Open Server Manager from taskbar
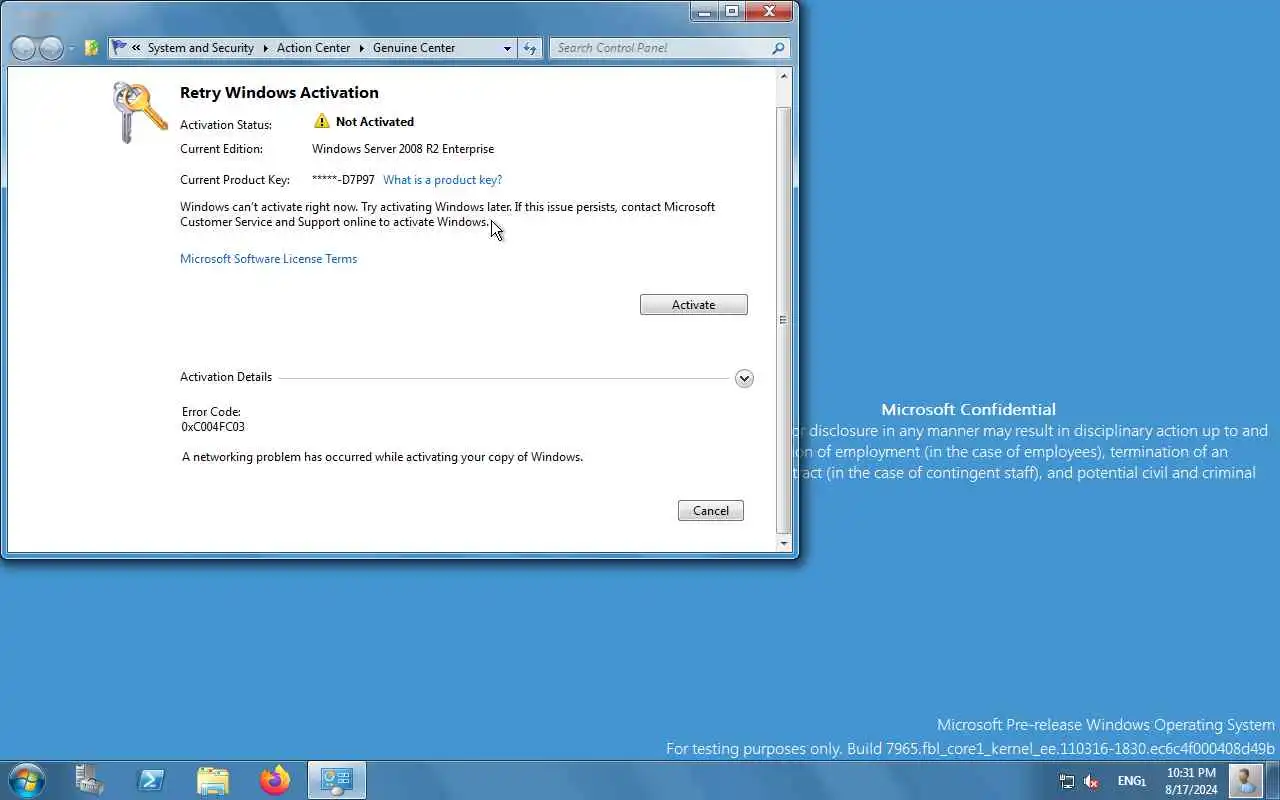1280x800 pixels. [x=90, y=780]
